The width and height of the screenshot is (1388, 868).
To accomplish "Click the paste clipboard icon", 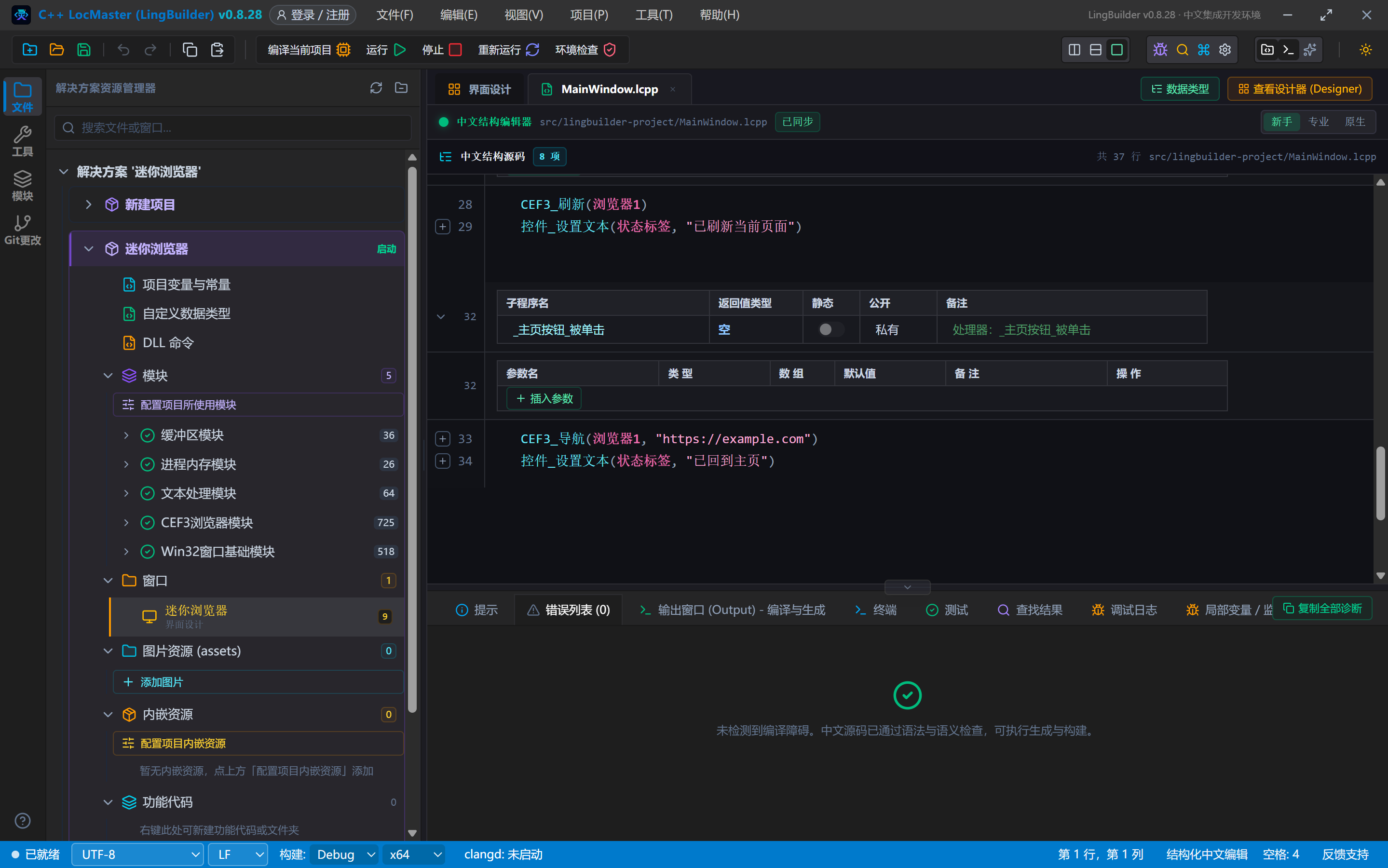I will (217, 50).
